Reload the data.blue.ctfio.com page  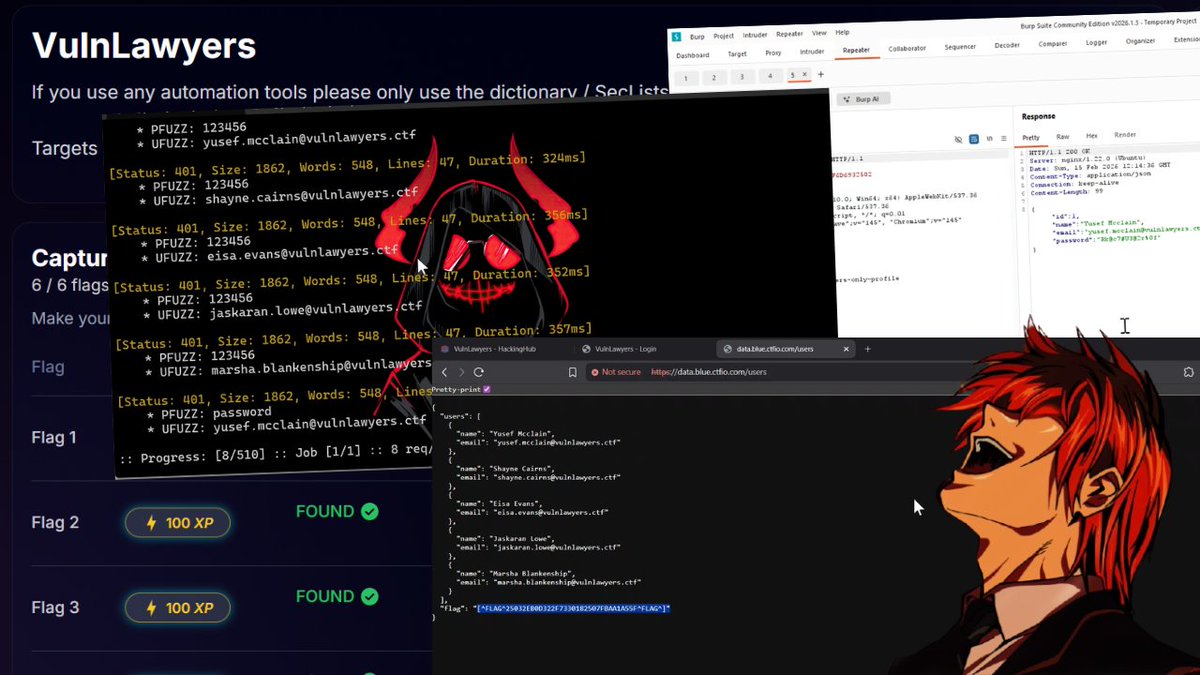point(480,372)
